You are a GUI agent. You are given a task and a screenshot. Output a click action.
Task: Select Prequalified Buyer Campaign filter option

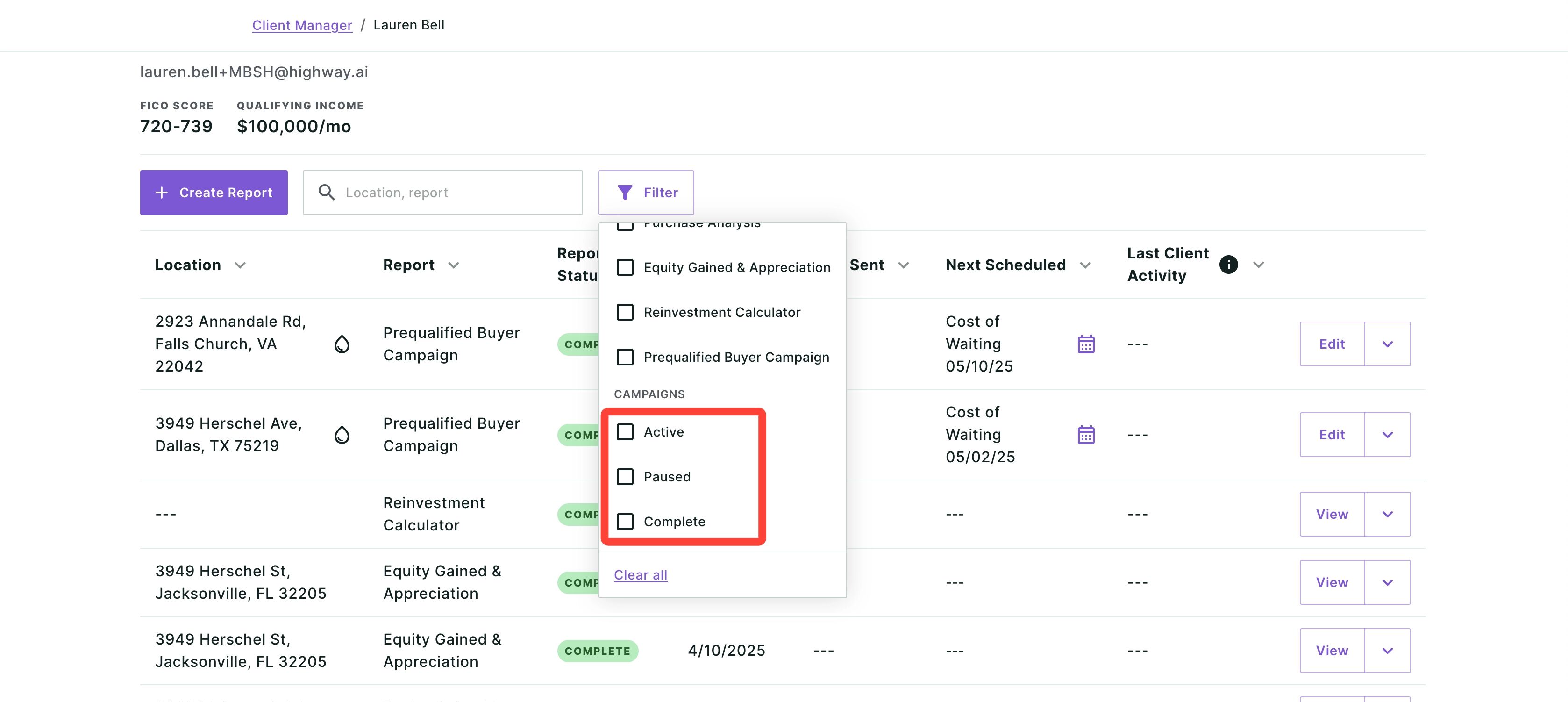(x=736, y=357)
